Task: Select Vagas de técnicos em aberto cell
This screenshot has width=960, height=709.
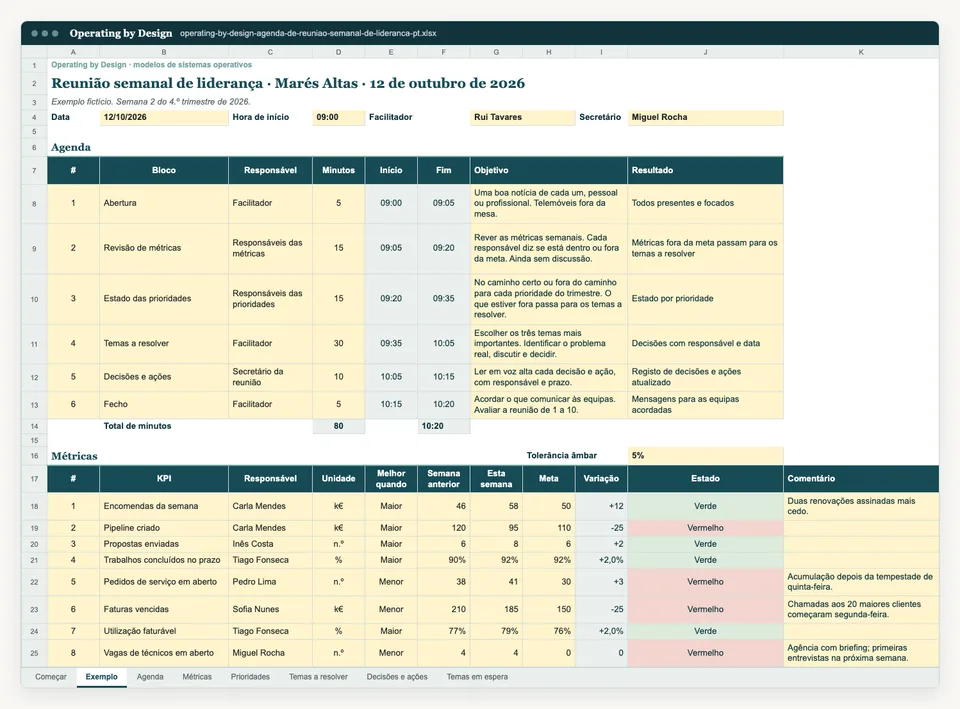Action: tap(164, 653)
